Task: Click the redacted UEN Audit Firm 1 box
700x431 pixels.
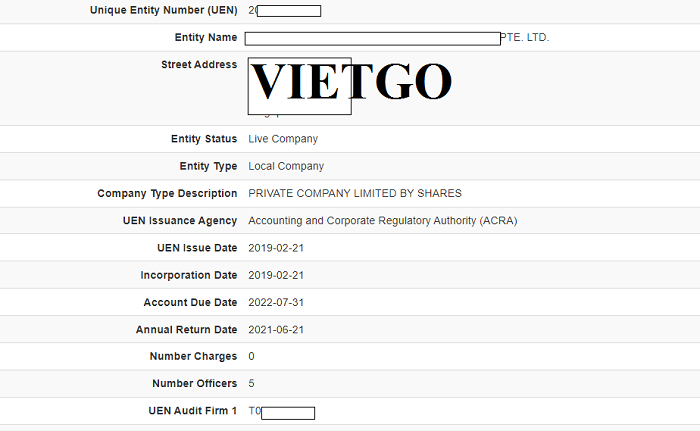Action: (x=288, y=413)
